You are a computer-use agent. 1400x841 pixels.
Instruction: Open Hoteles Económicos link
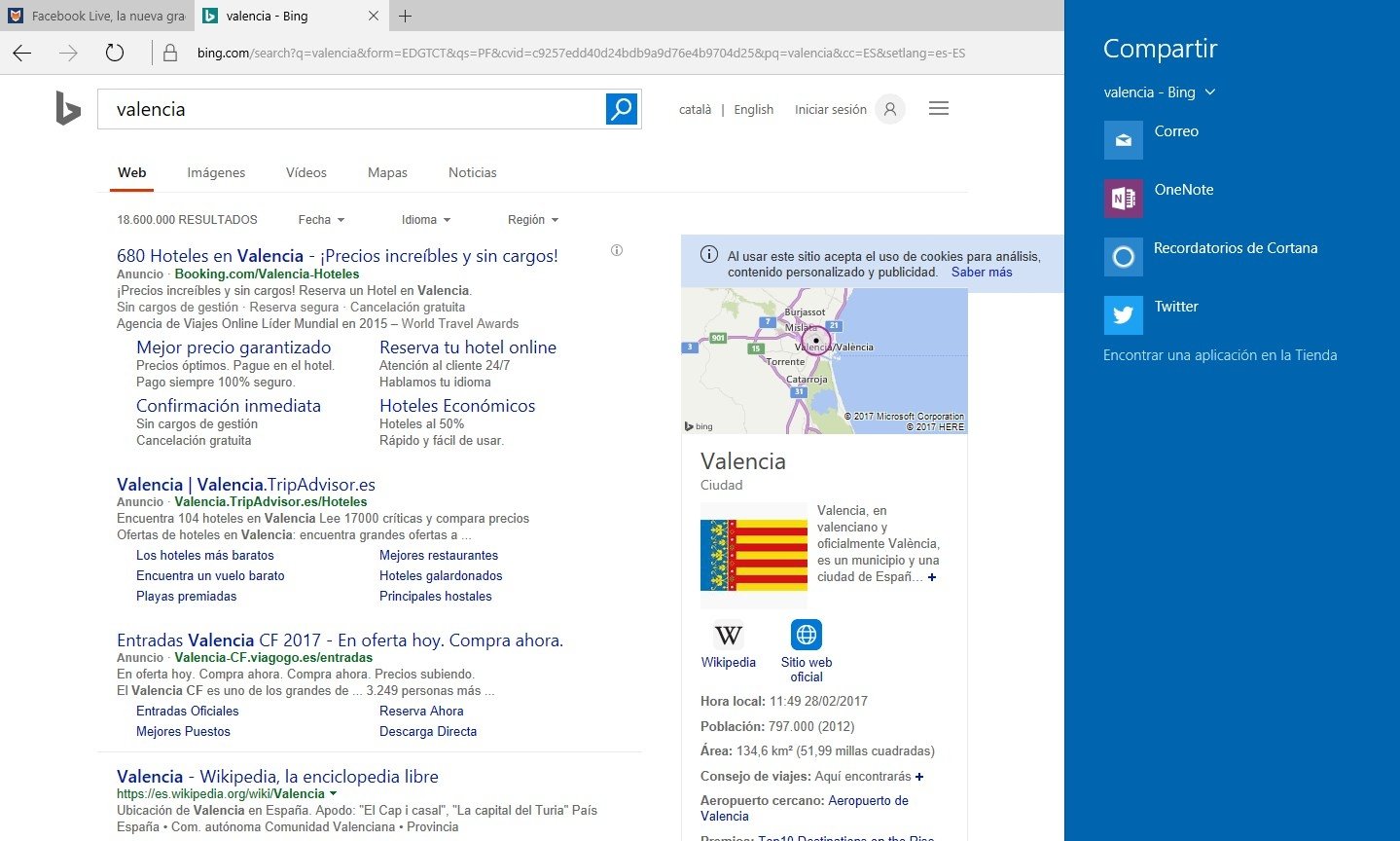(457, 406)
